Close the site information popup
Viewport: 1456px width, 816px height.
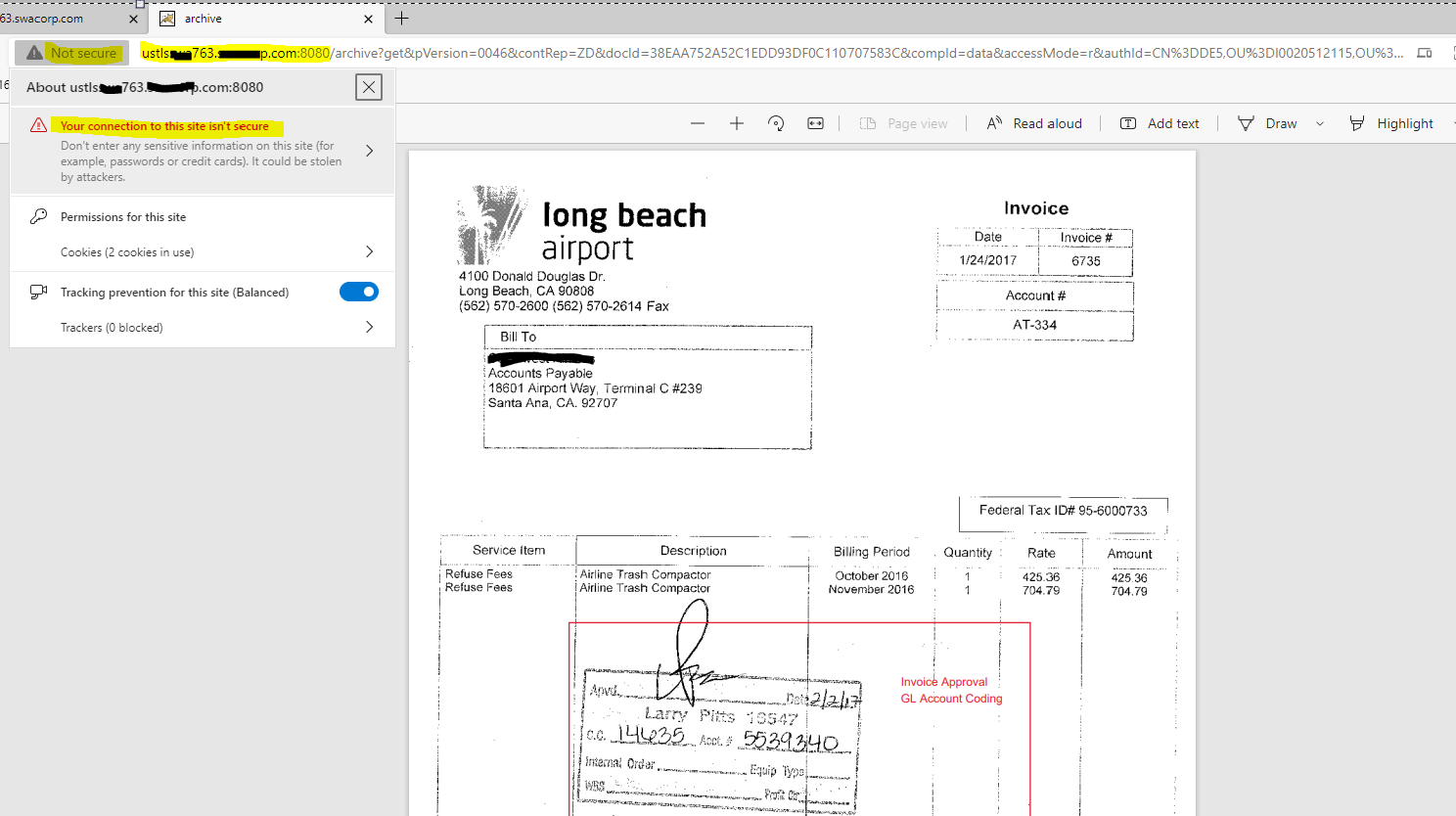pyautogui.click(x=369, y=87)
